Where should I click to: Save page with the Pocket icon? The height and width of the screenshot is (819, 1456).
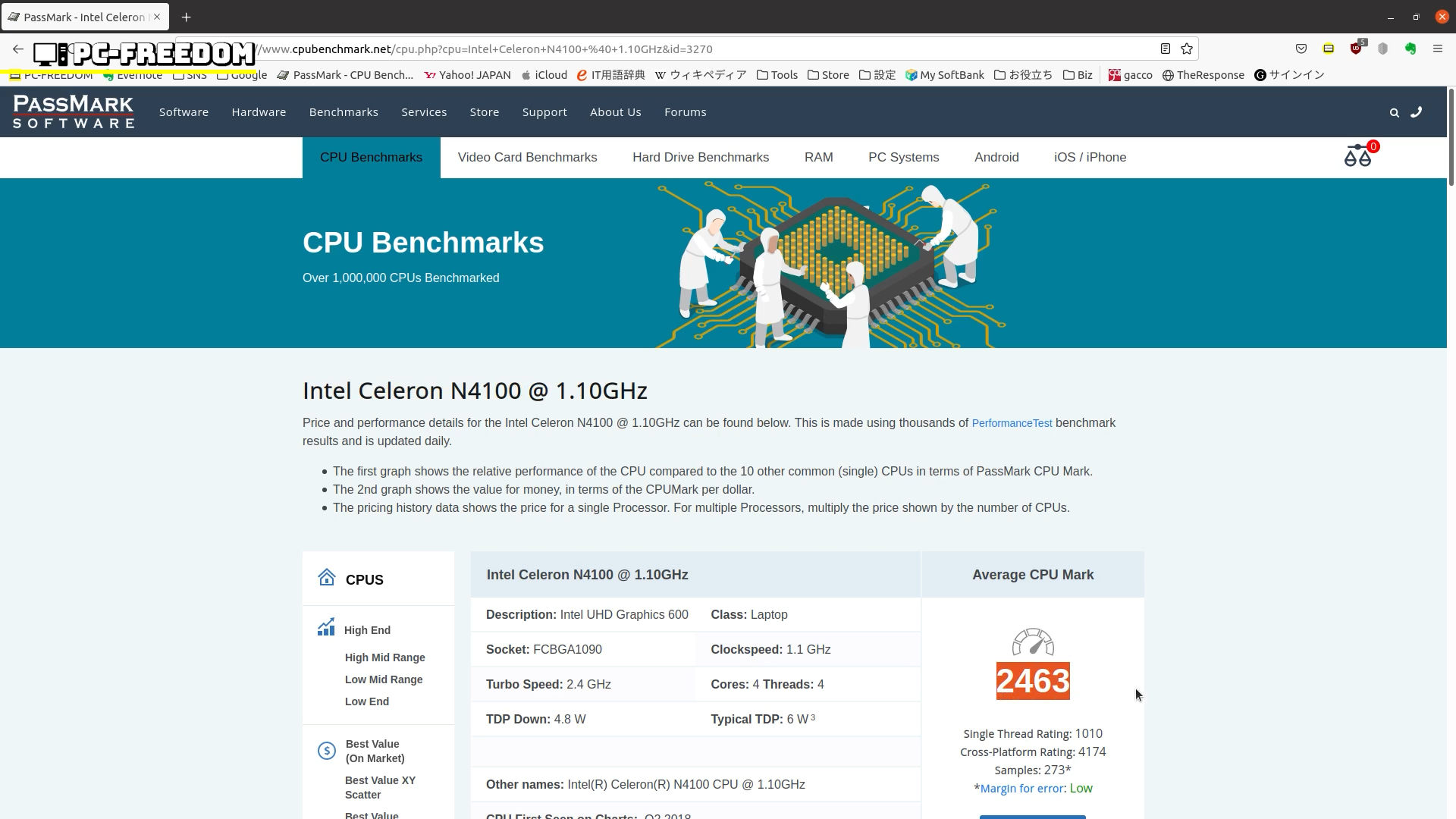[1301, 49]
